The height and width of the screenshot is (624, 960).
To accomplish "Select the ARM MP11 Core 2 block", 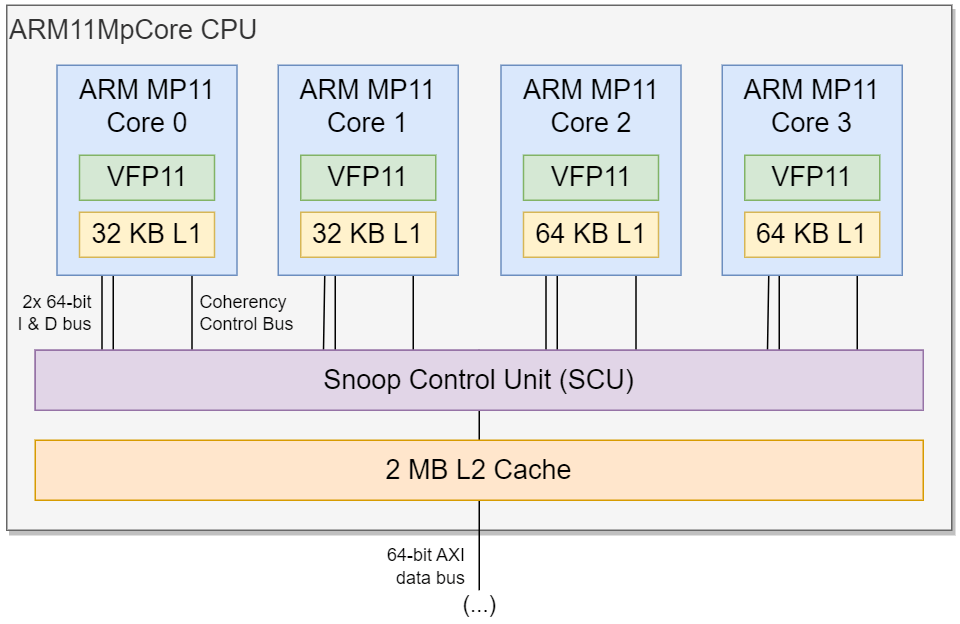I will point(591,170).
